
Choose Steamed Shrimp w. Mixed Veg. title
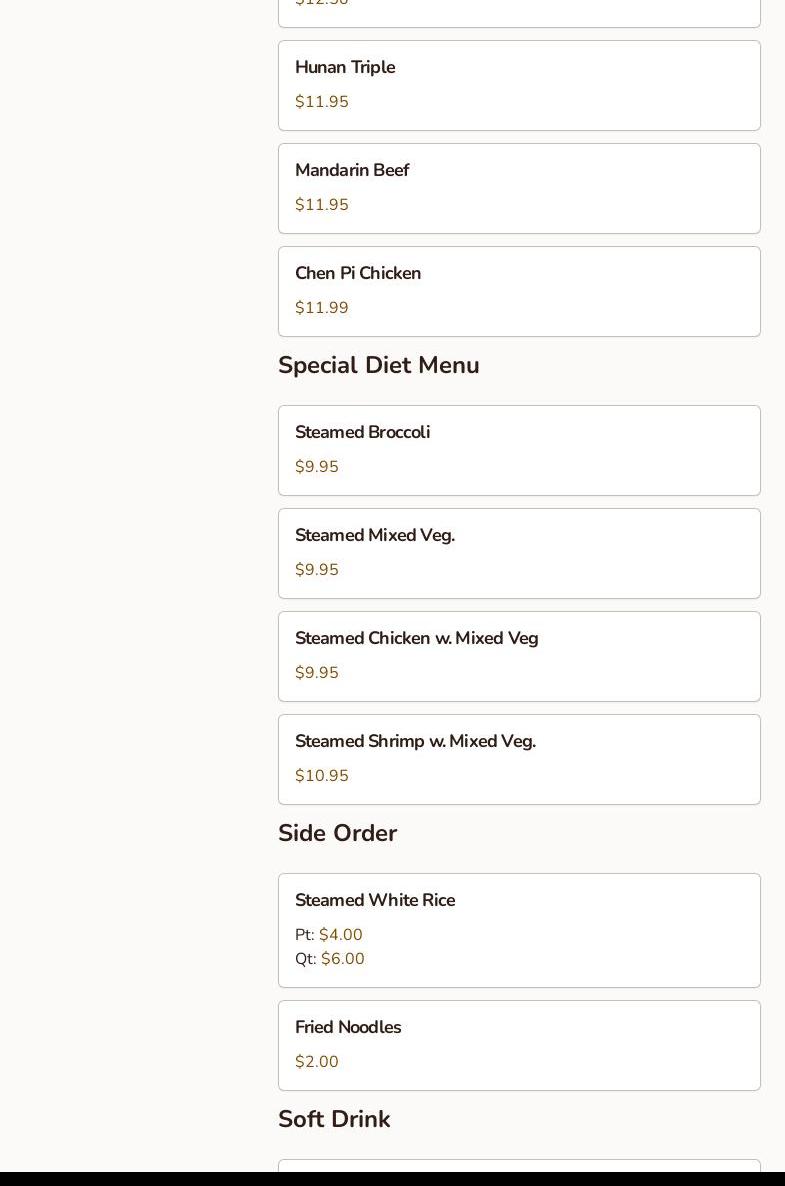click(415, 742)
